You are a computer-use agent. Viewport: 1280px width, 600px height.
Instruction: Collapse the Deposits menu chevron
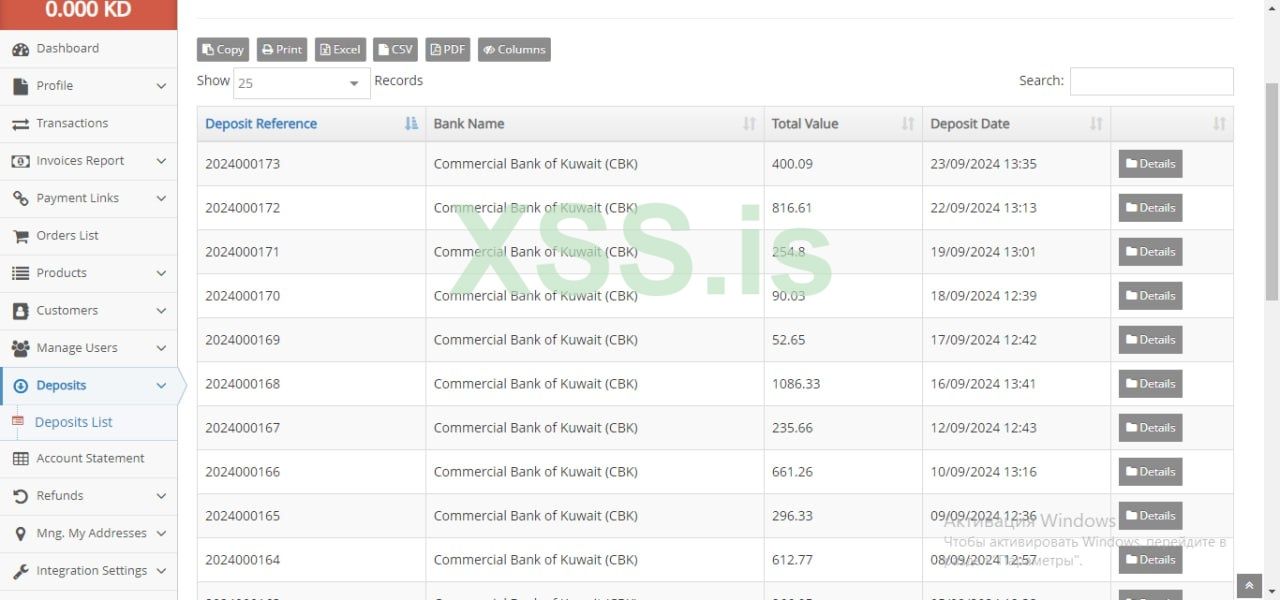click(161, 386)
